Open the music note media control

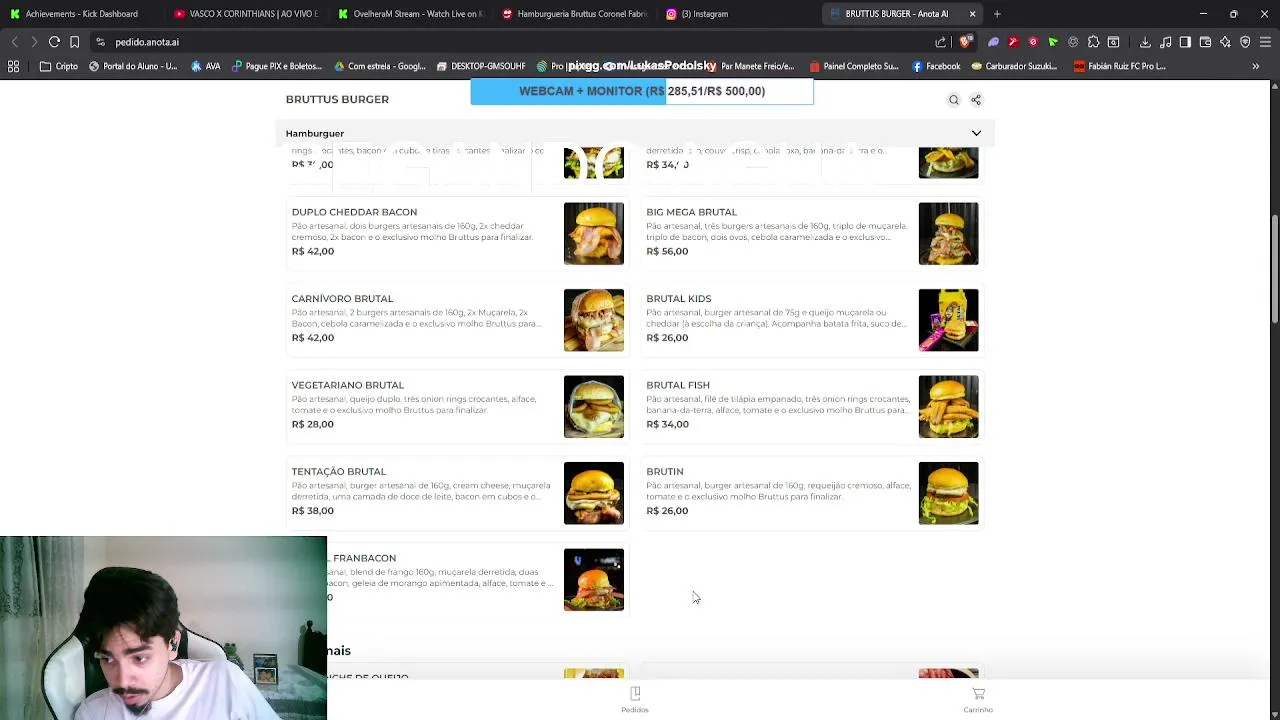[x=1165, y=42]
